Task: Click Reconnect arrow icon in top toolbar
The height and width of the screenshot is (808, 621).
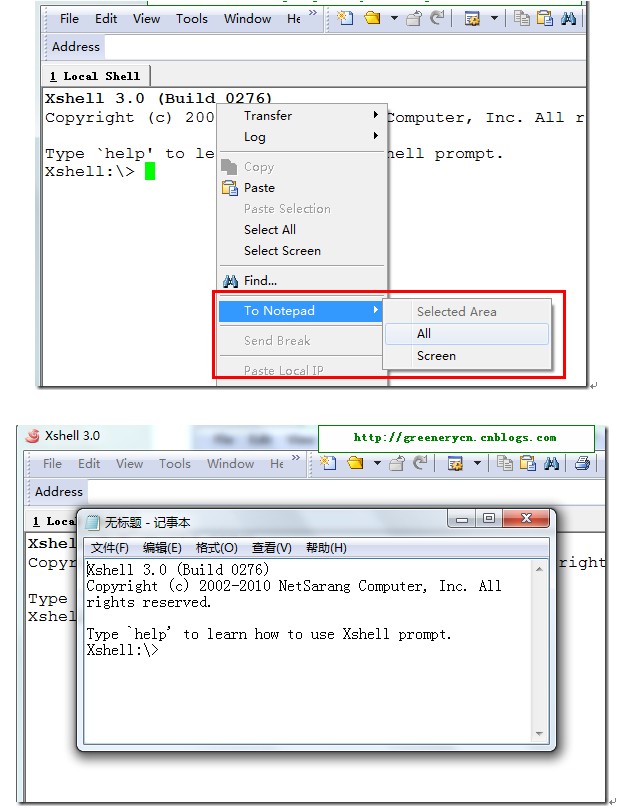Action: (438, 18)
